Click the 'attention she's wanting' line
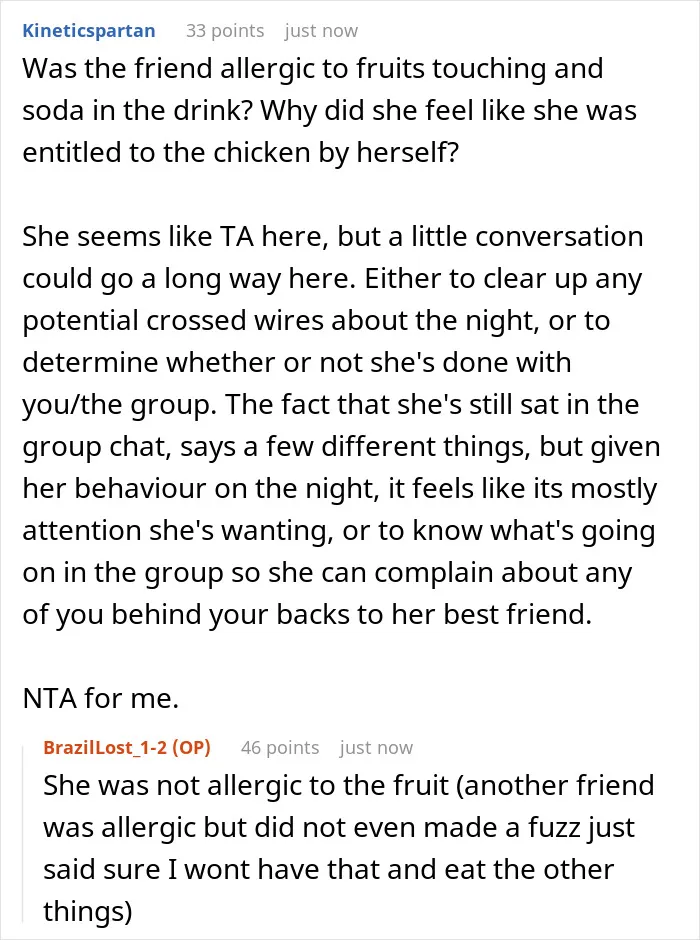Viewport: 700px width, 940px height. [339, 530]
